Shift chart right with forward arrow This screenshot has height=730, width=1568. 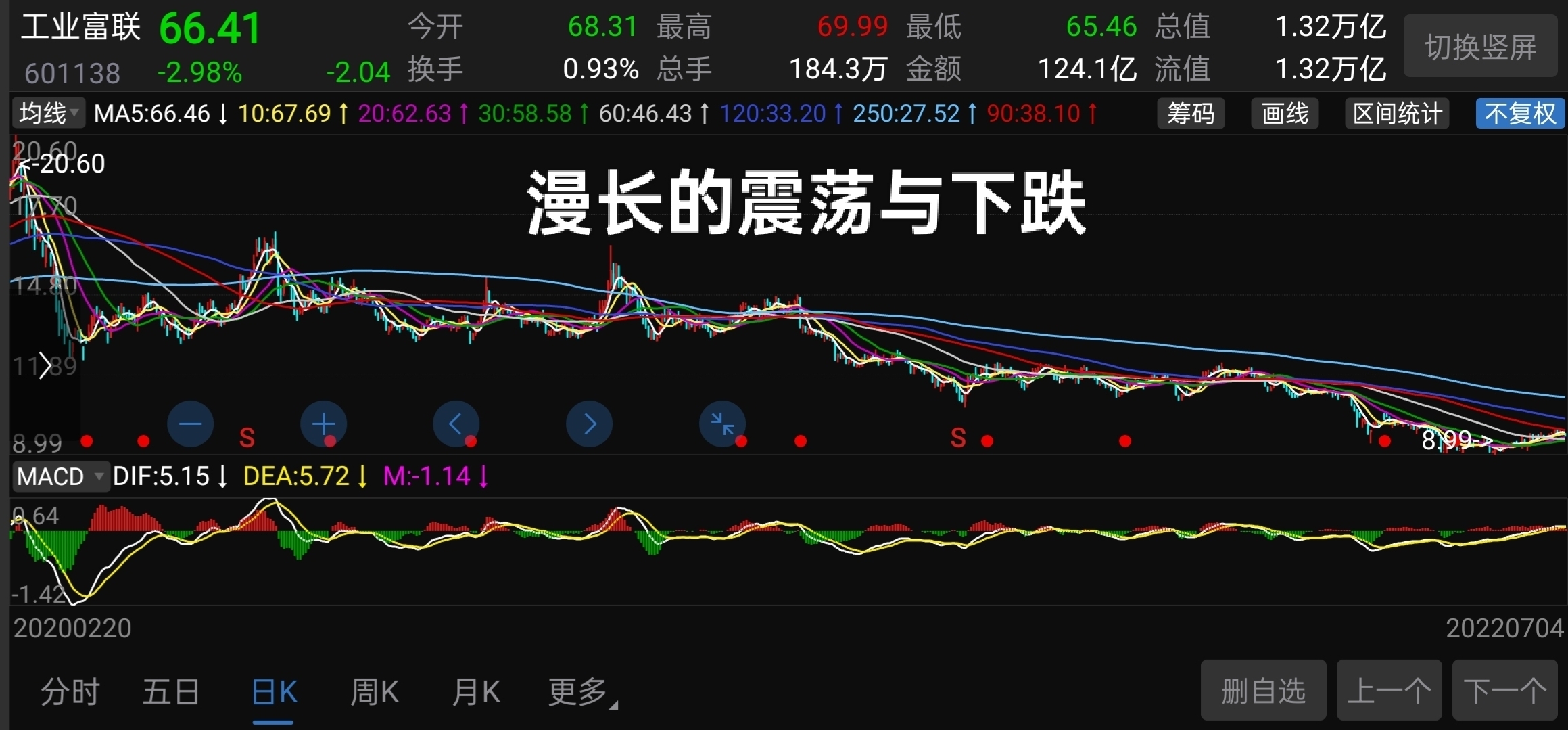pyautogui.click(x=589, y=424)
